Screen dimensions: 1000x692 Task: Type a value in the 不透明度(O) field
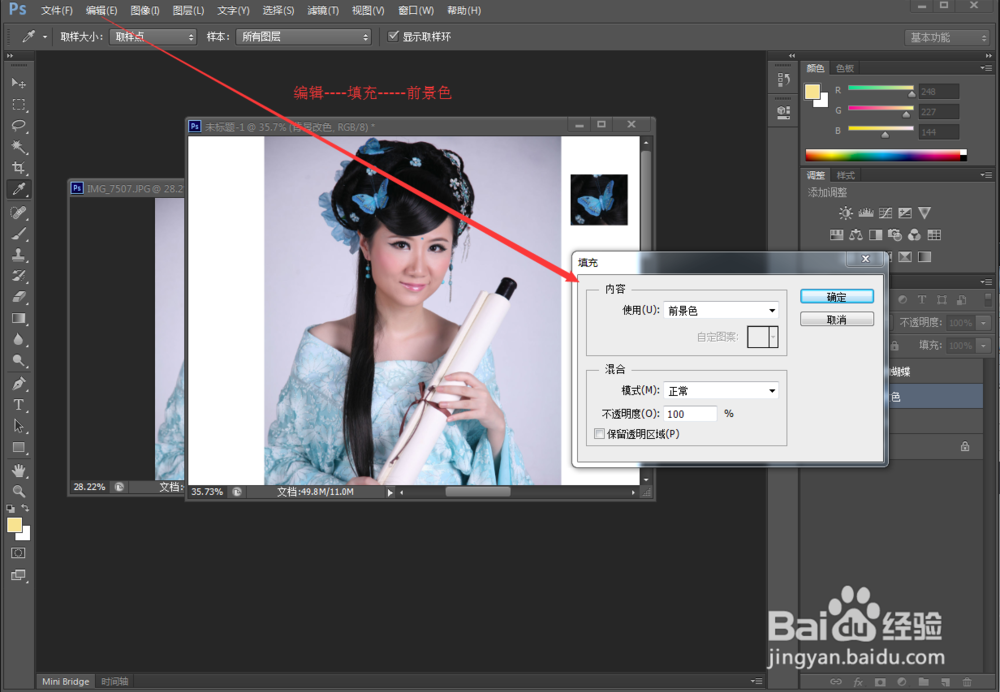point(689,413)
